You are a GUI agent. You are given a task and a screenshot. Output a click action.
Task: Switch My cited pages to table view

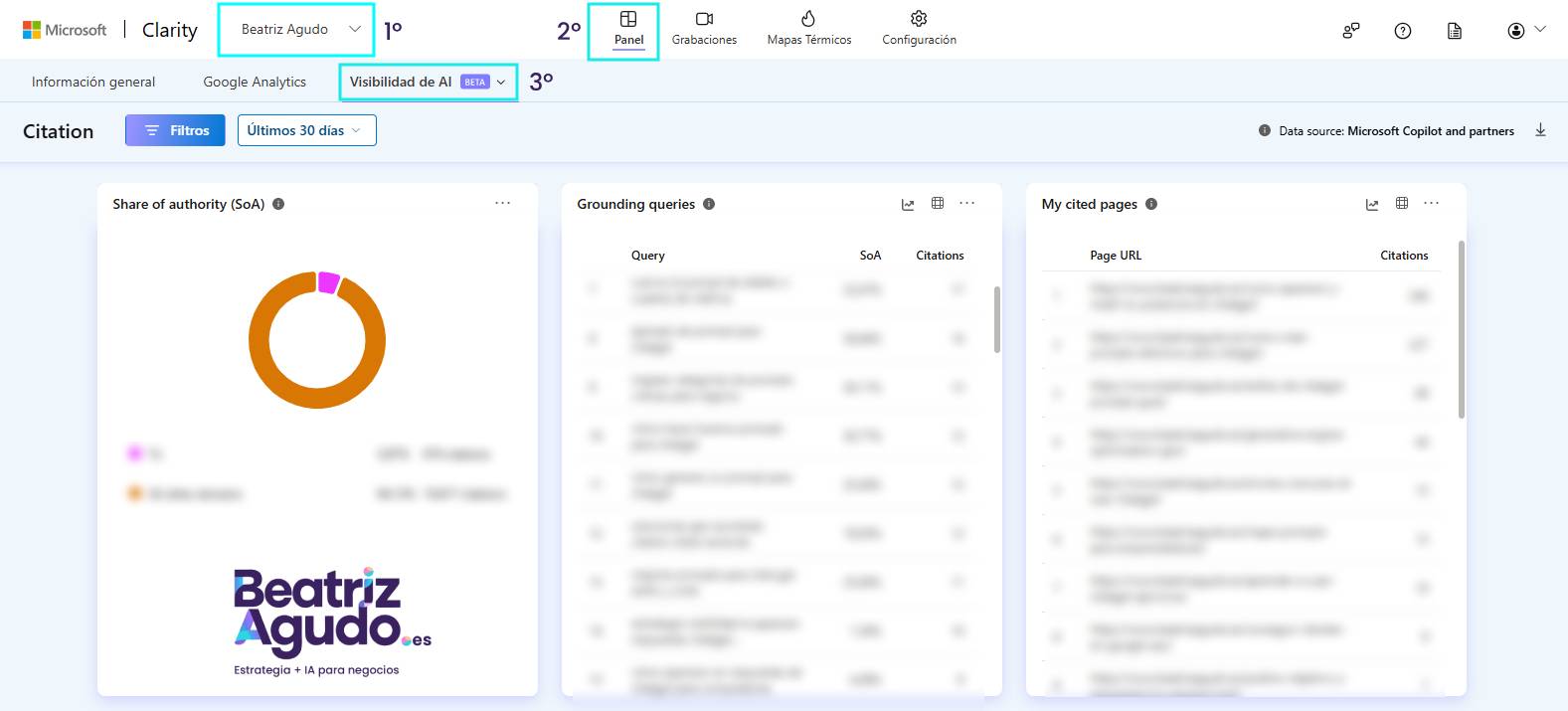pyautogui.click(x=1402, y=203)
